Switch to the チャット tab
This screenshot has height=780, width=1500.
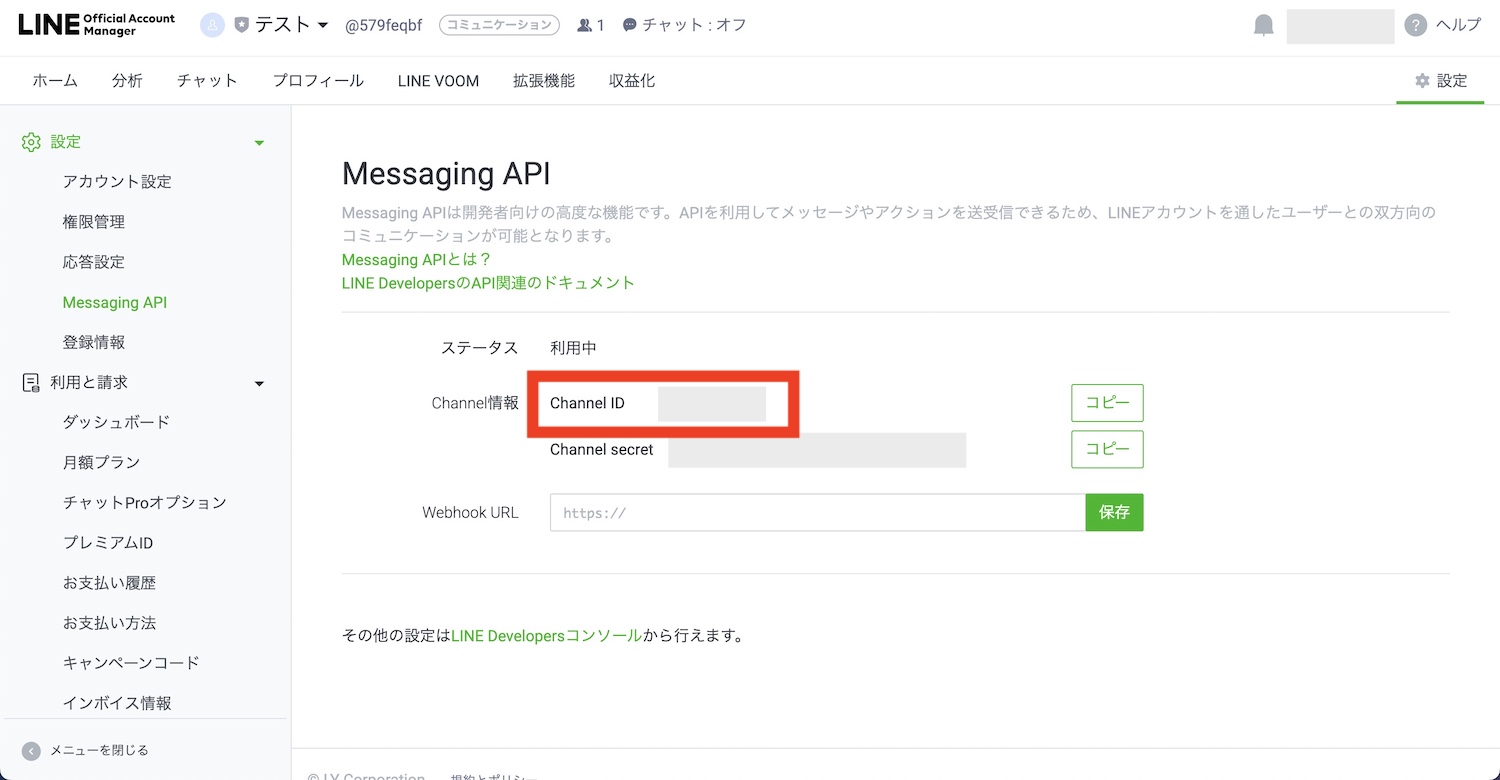[207, 81]
